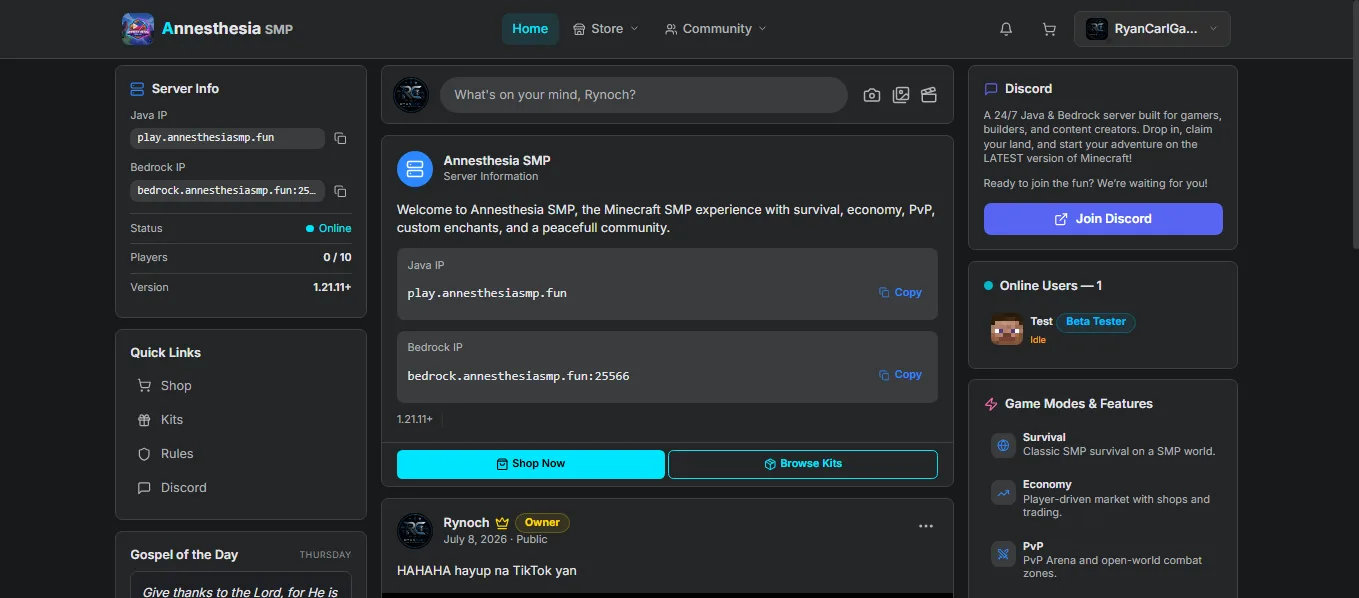1359x598 pixels.
Task: Click the Test username in Online Users
Action: tap(1041, 322)
